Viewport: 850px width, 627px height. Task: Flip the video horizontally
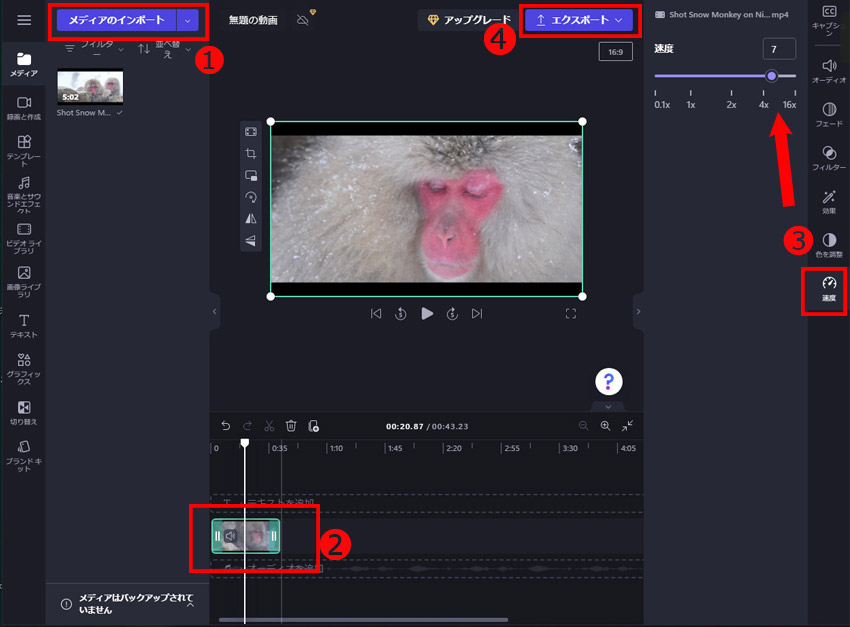pos(251,218)
